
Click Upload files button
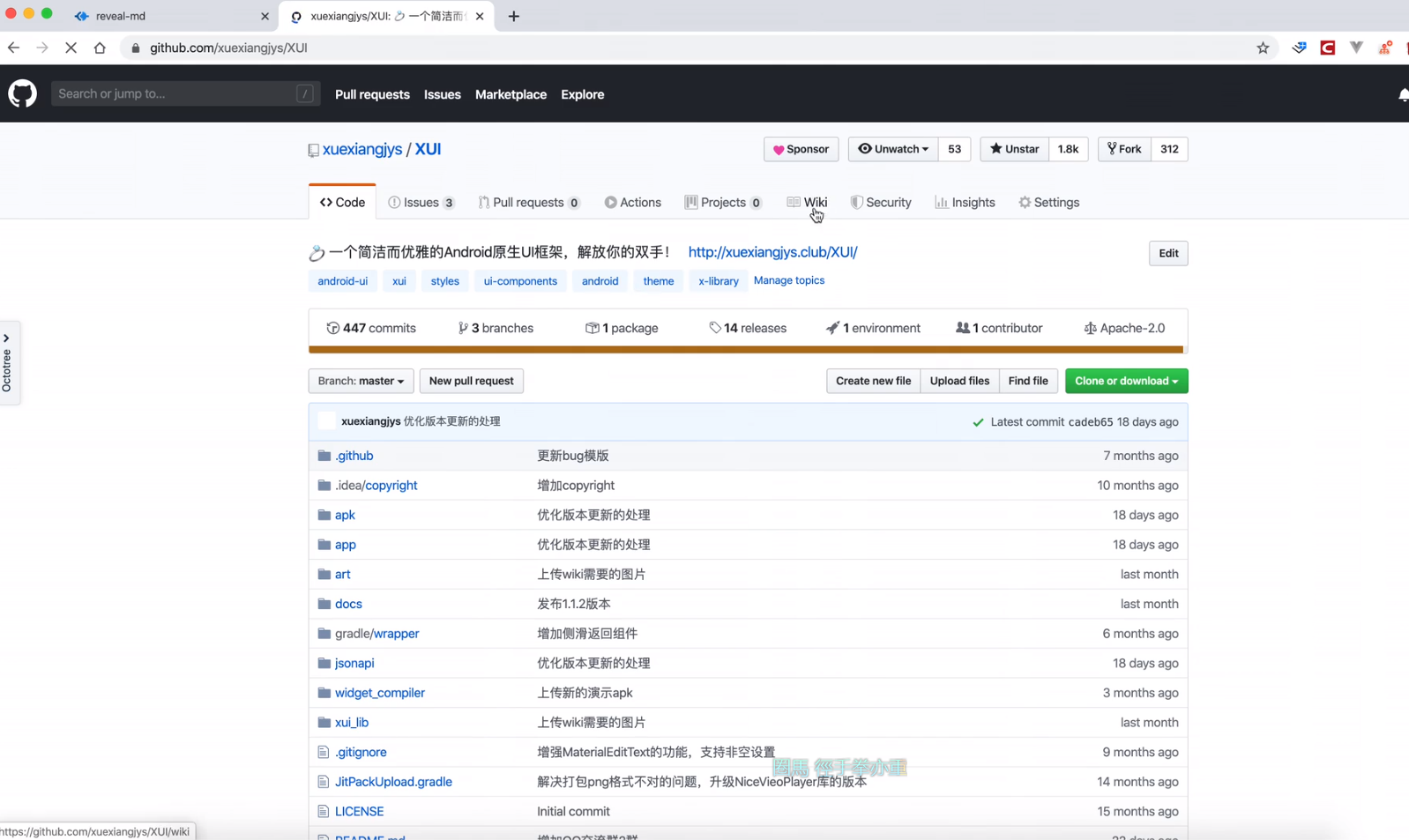959,381
